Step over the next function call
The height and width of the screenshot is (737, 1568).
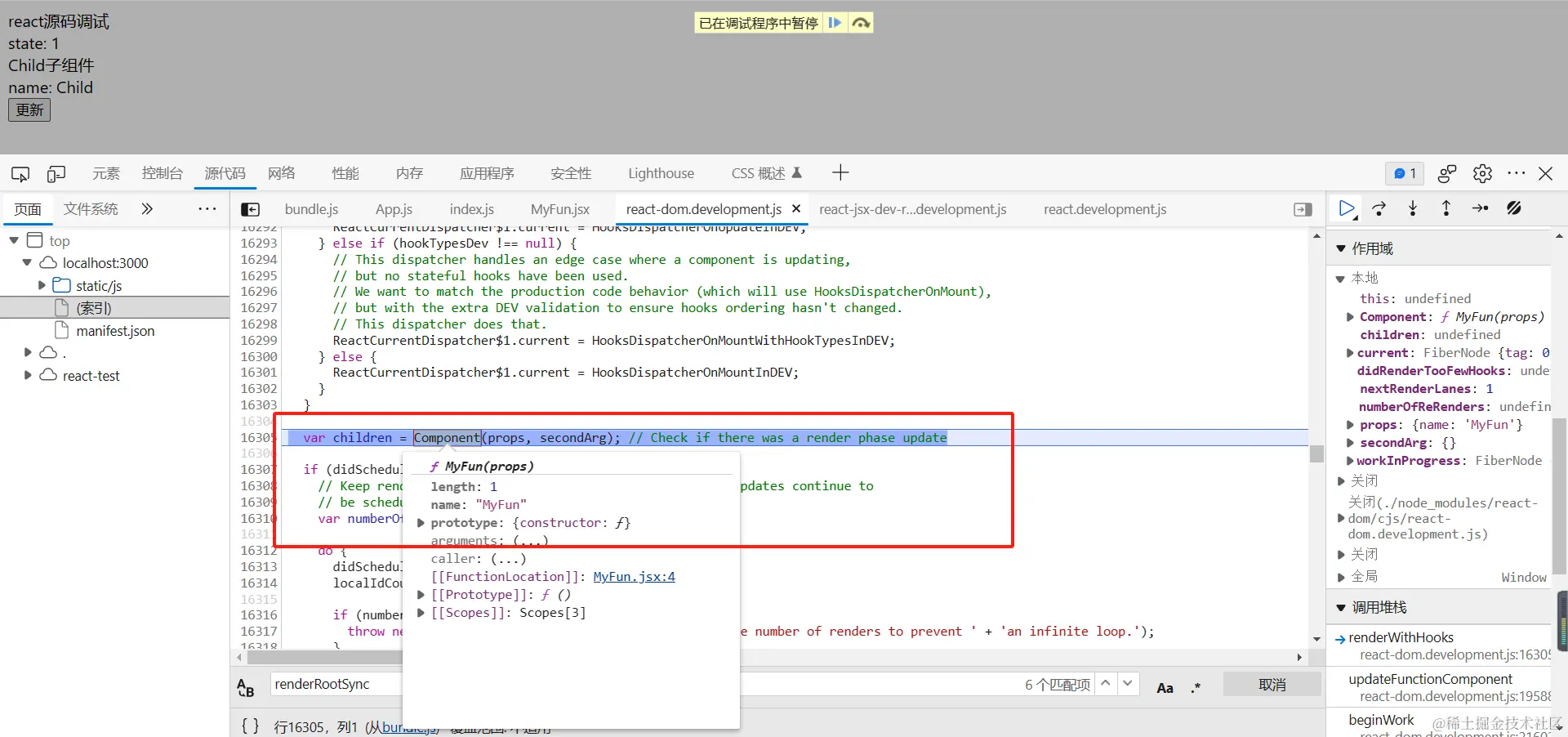click(1379, 208)
